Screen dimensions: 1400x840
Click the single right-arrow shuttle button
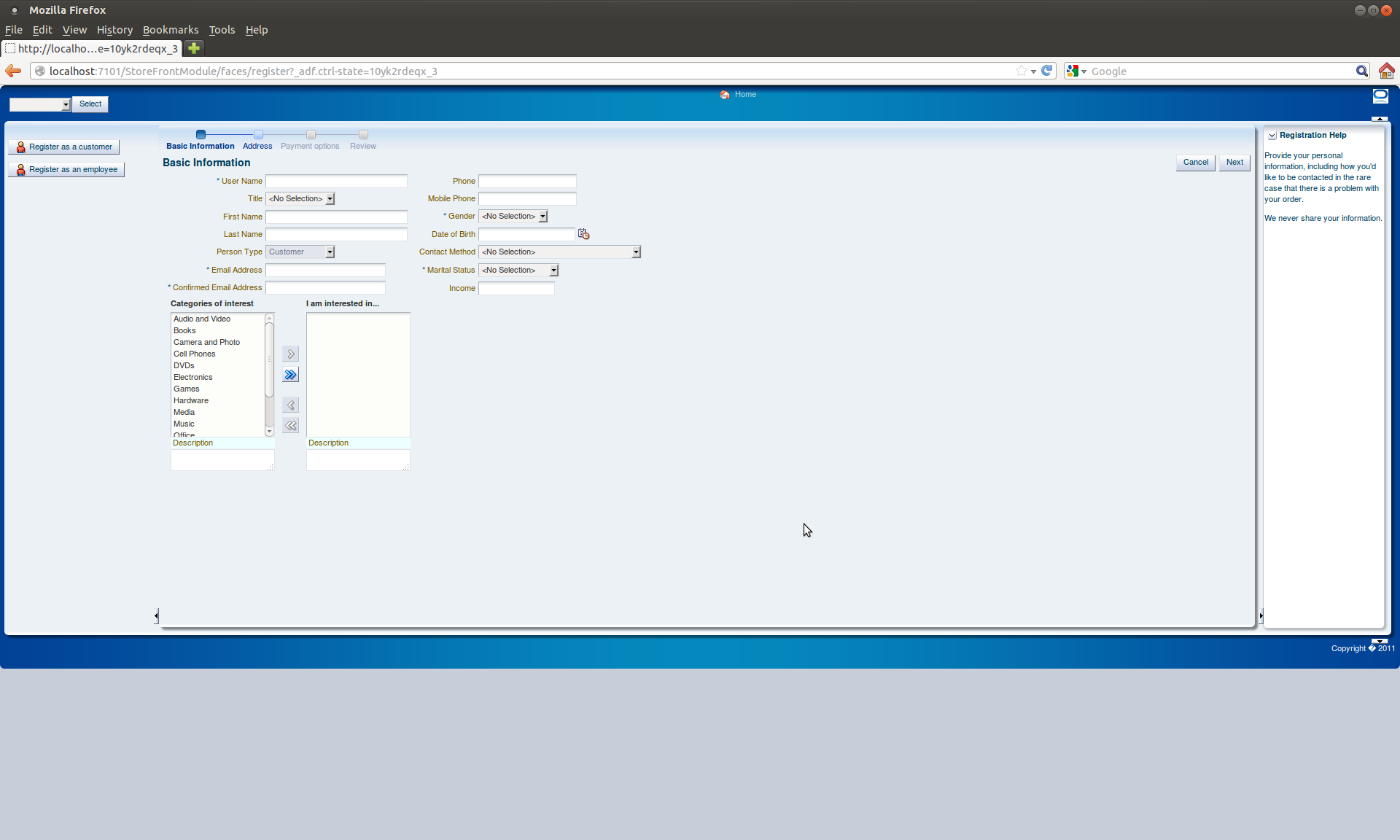(290, 354)
